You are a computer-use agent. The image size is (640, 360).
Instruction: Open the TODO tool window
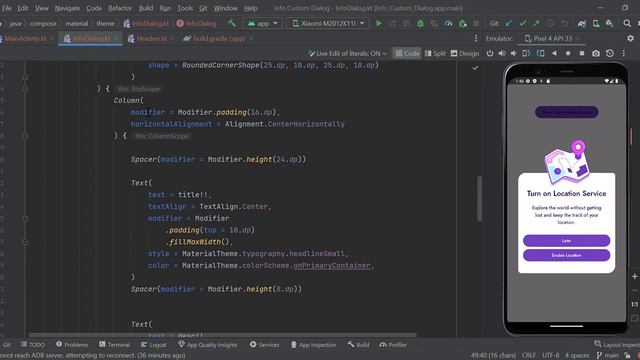coord(33,344)
